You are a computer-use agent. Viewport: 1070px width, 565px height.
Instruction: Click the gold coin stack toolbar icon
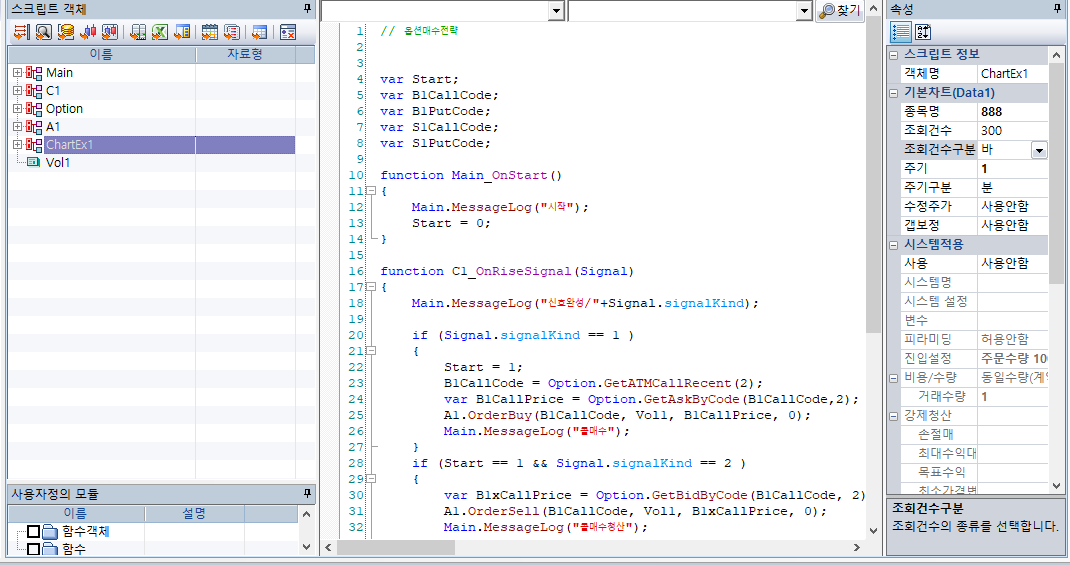[x=66, y=32]
